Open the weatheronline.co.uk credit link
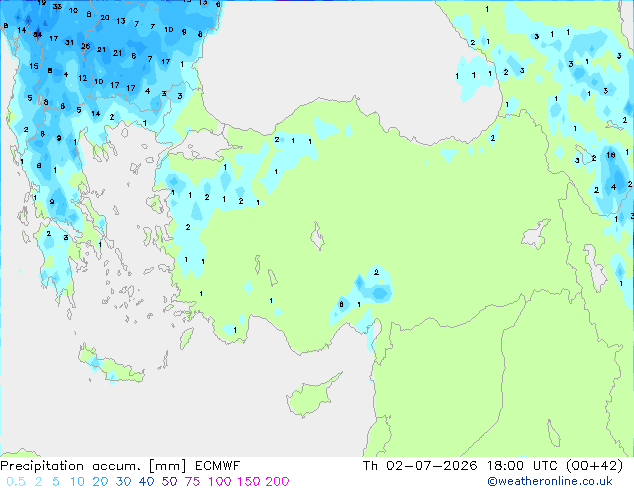 tap(550, 481)
